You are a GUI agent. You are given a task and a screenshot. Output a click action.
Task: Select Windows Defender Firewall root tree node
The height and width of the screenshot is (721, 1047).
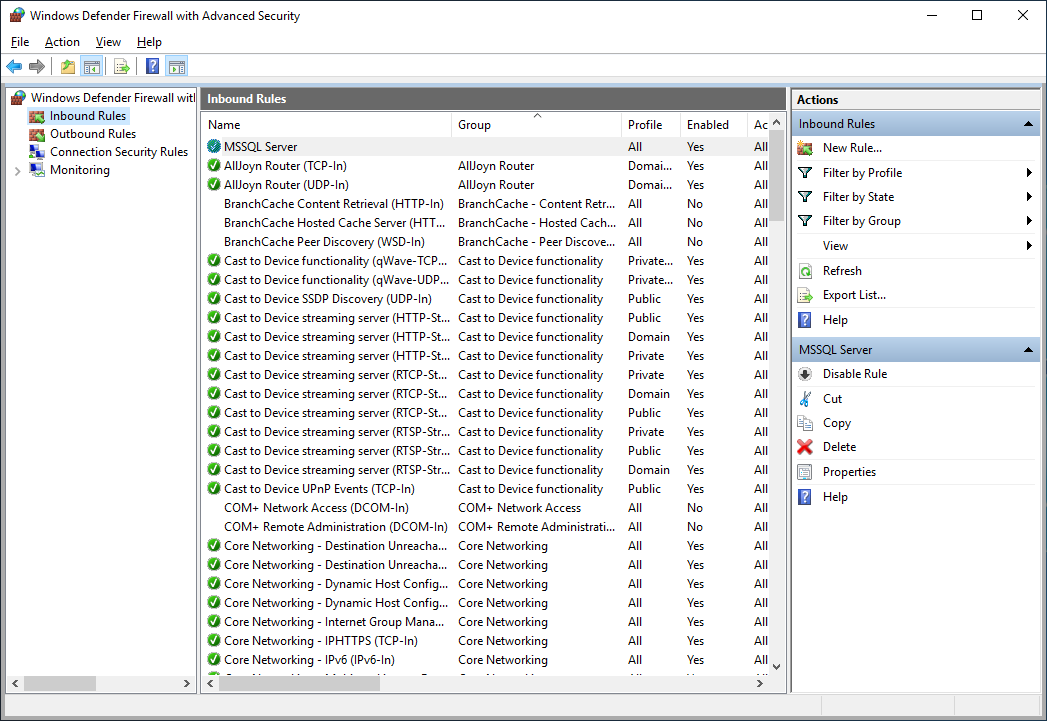113,98
